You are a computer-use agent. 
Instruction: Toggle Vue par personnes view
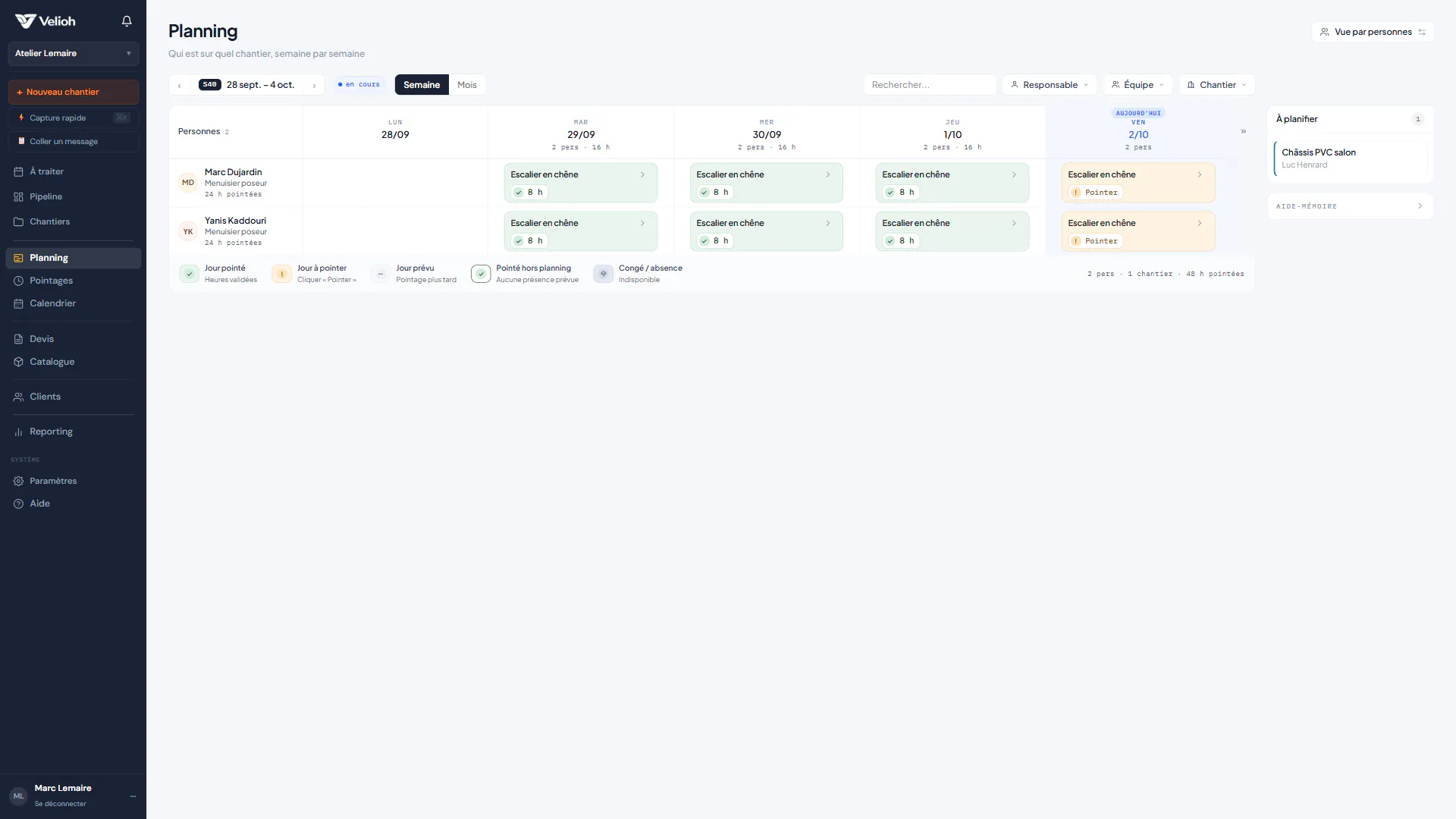pos(1373,32)
